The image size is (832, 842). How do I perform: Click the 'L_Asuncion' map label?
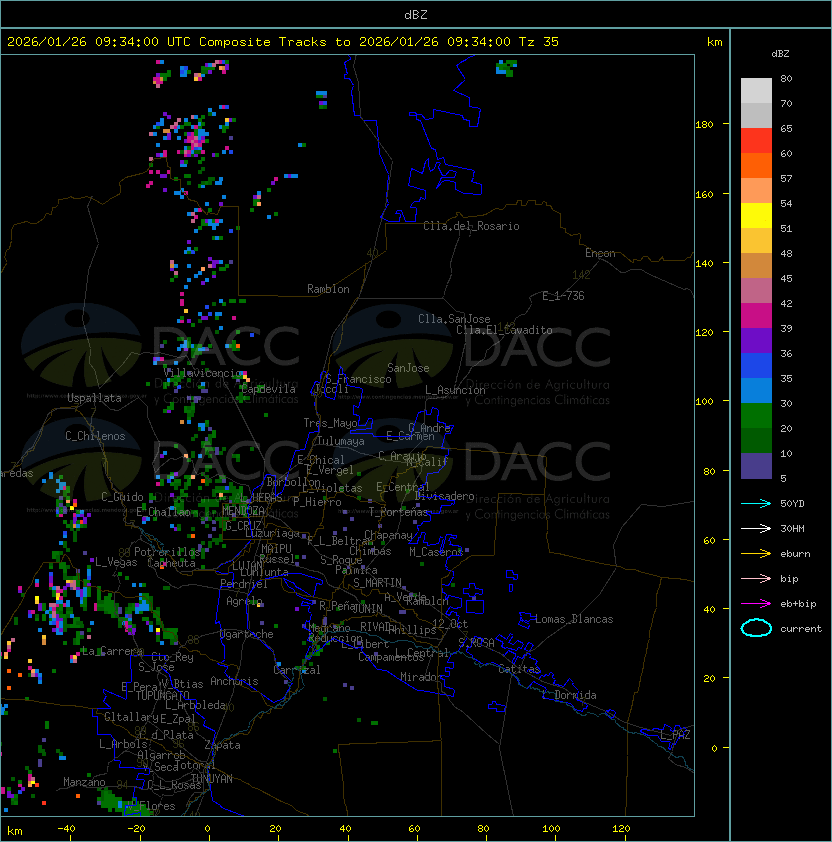(x=455, y=390)
